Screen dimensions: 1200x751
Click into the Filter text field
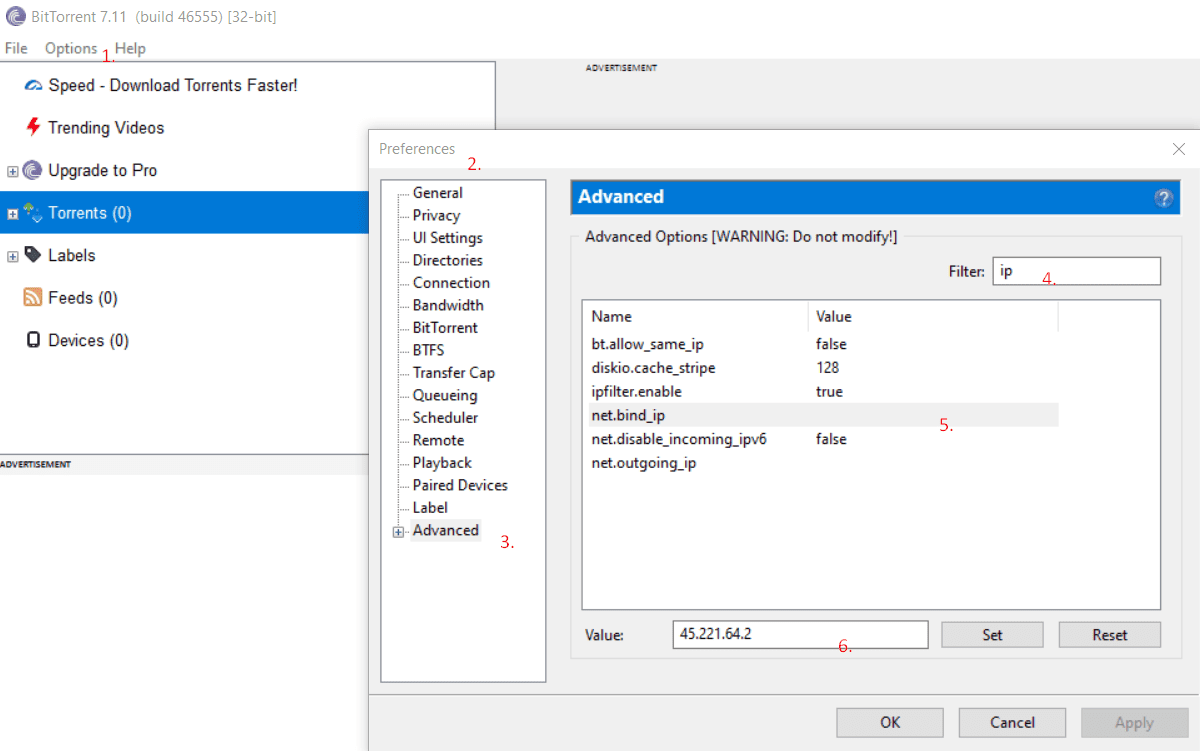point(1076,271)
